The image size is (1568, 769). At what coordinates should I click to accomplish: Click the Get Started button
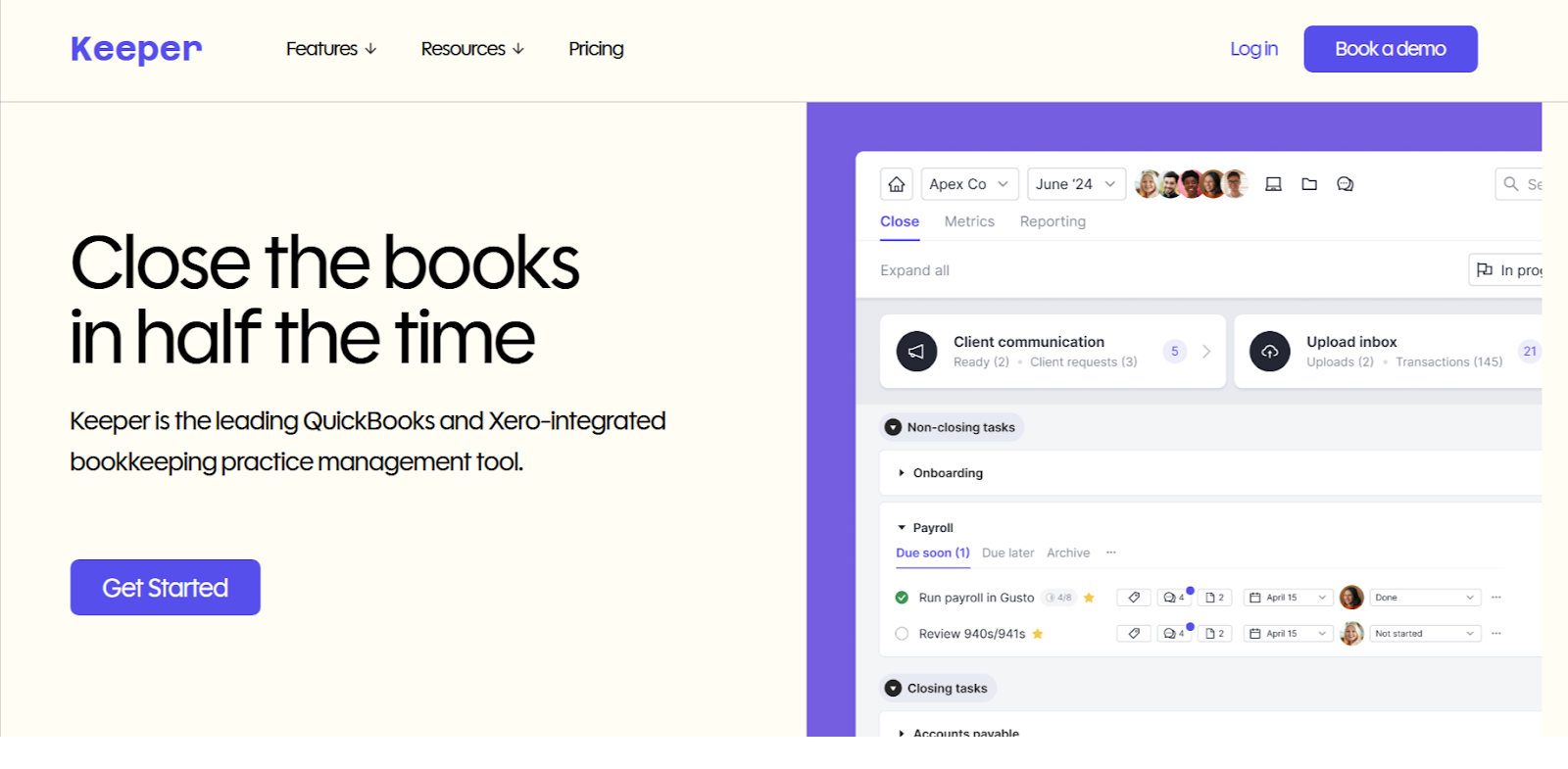point(166,588)
